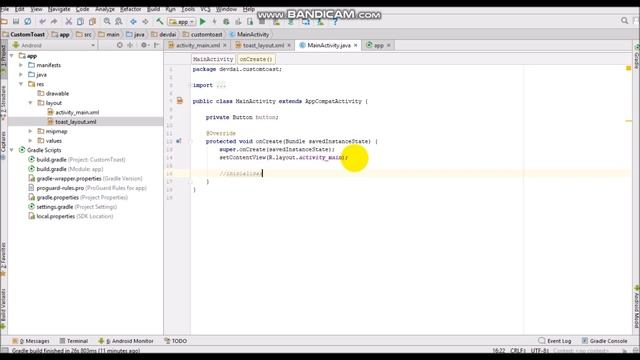The width and height of the screenshot is (640, 360).
Task: Open the Android Monitor panel
Action: tap(126, 341)
